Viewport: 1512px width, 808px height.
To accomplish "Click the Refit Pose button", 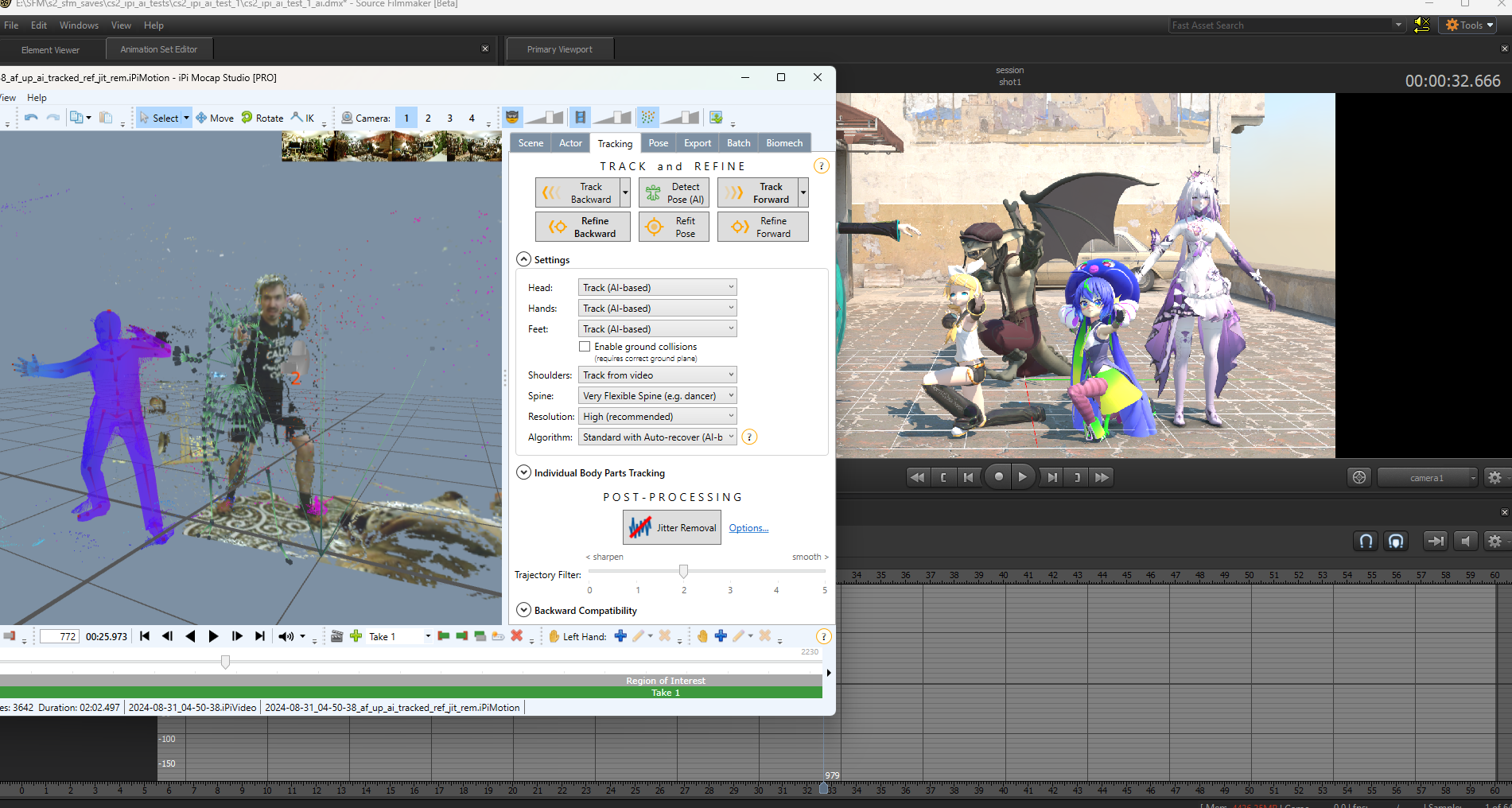I will coord(674,227).
